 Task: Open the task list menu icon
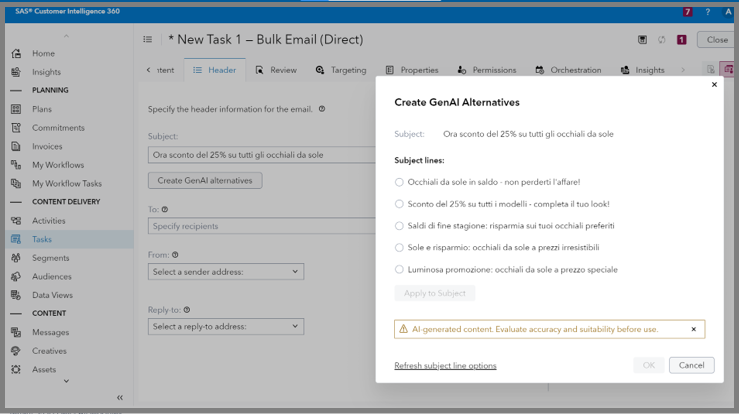(x=148, y=40)
